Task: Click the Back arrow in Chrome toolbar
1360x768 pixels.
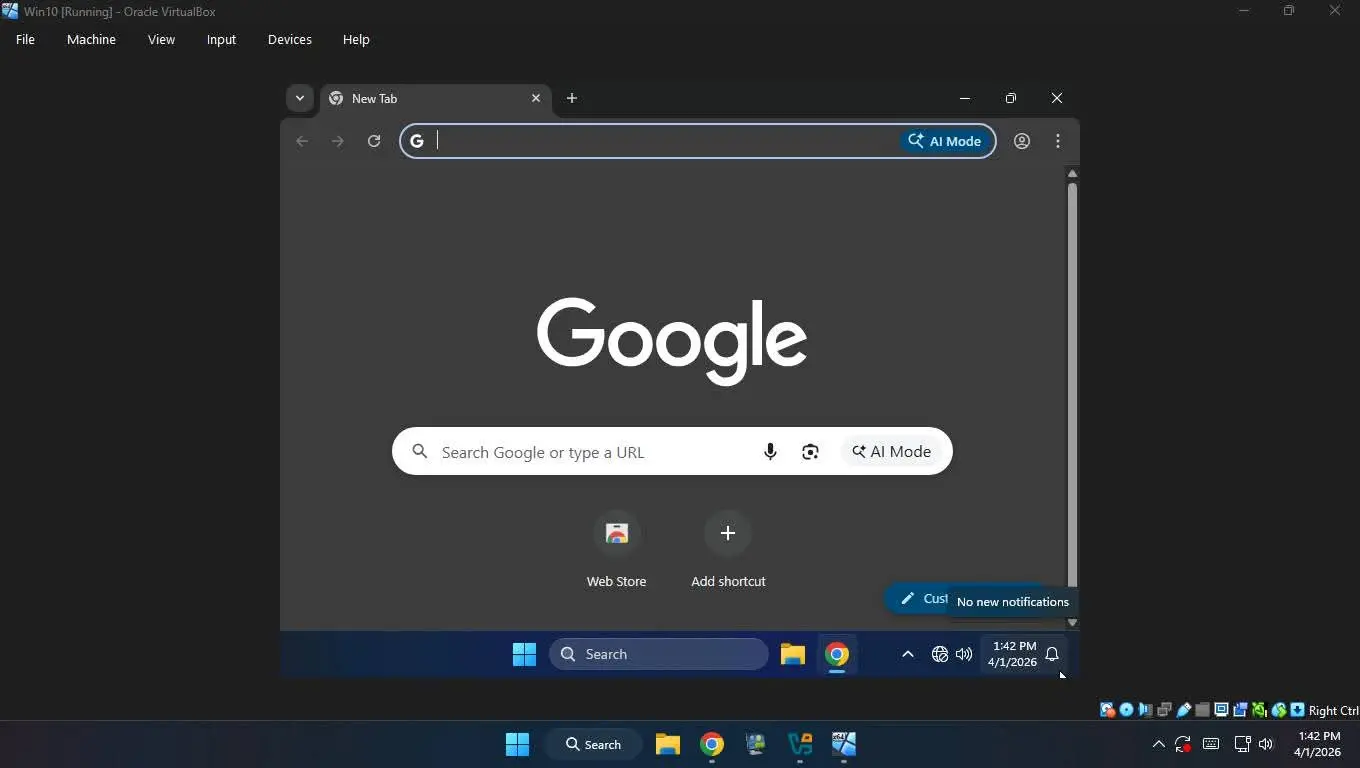Action: coord(302,141)
